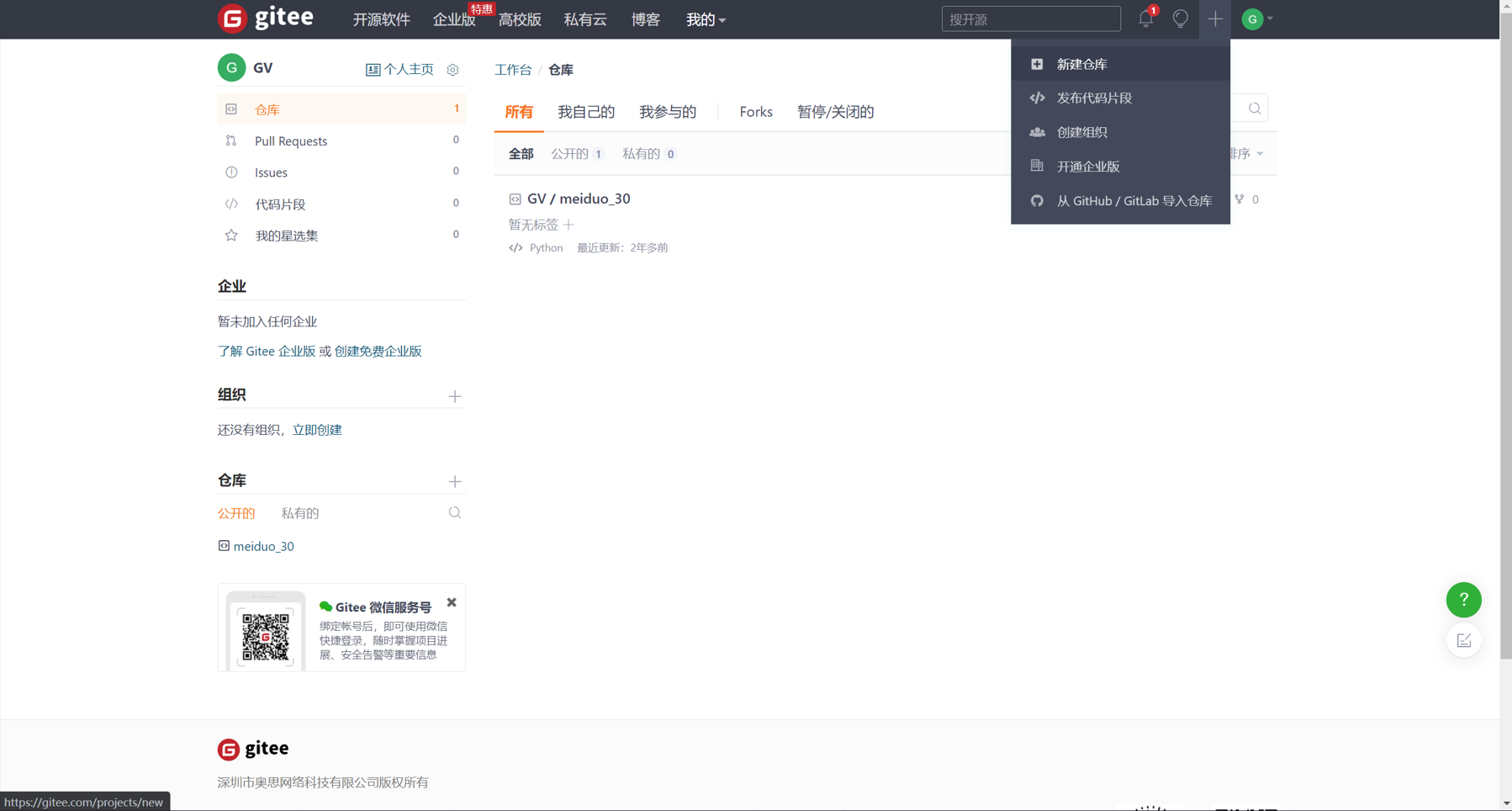Go to 高校版 navigation link
Image resolution: width=1512 pixels, height=811 pixels.
pyautogui.click(x=520, y=19)
